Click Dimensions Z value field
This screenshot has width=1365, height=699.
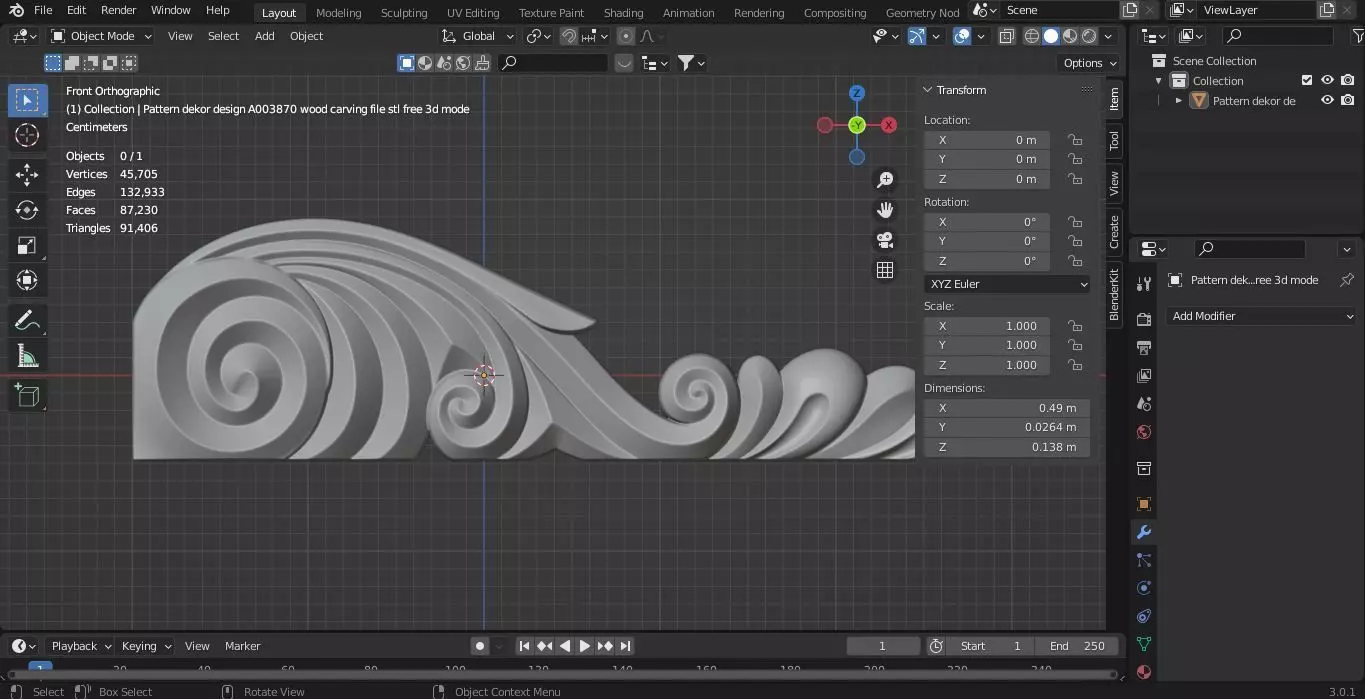pos(1007,447)
